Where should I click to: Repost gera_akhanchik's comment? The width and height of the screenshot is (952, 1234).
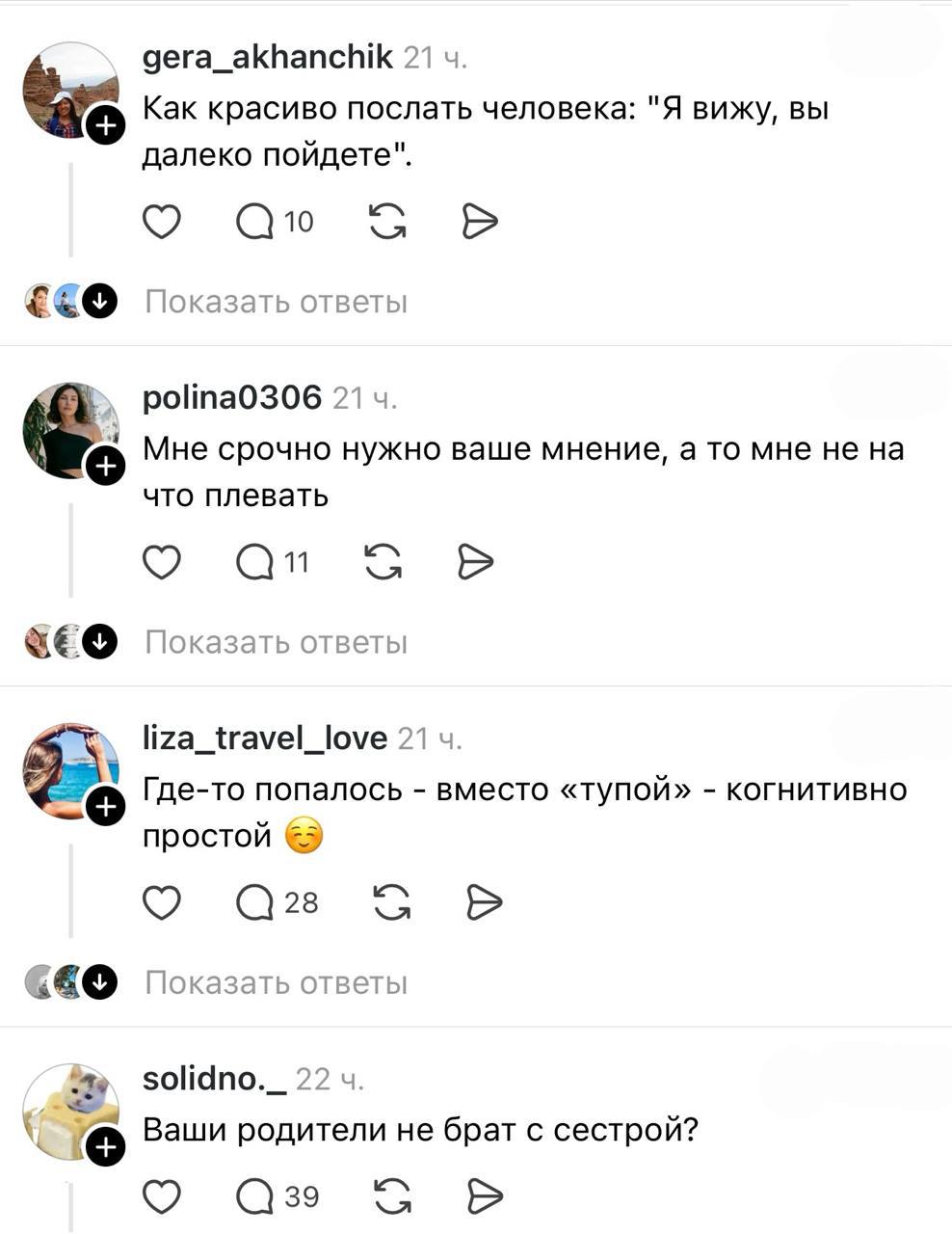[387, 222]
